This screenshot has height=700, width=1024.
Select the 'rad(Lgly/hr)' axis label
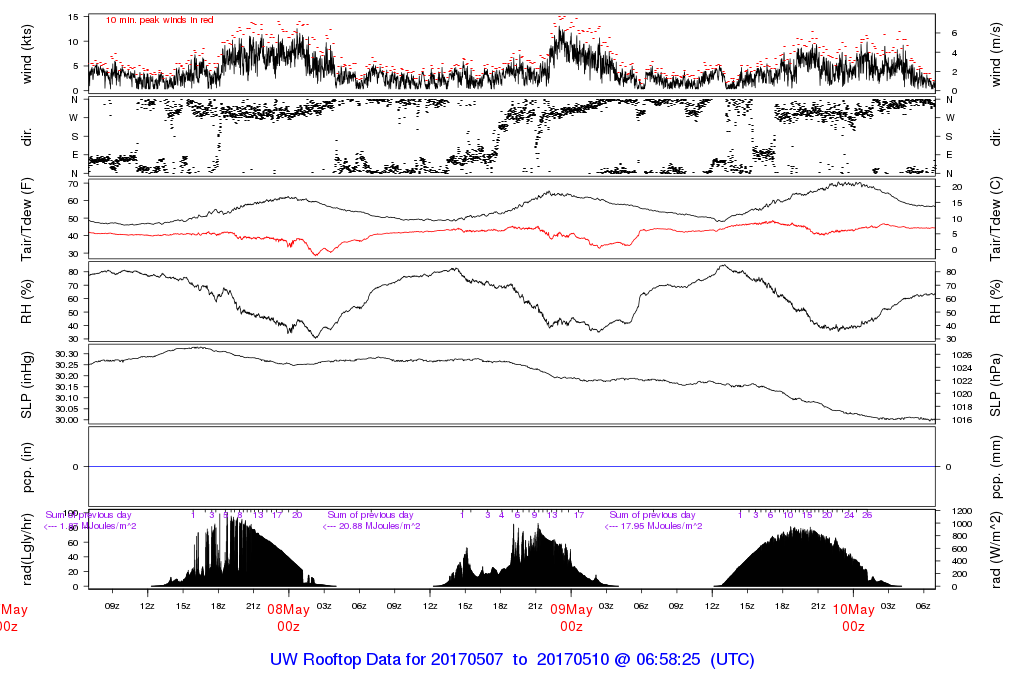point(27,549)
